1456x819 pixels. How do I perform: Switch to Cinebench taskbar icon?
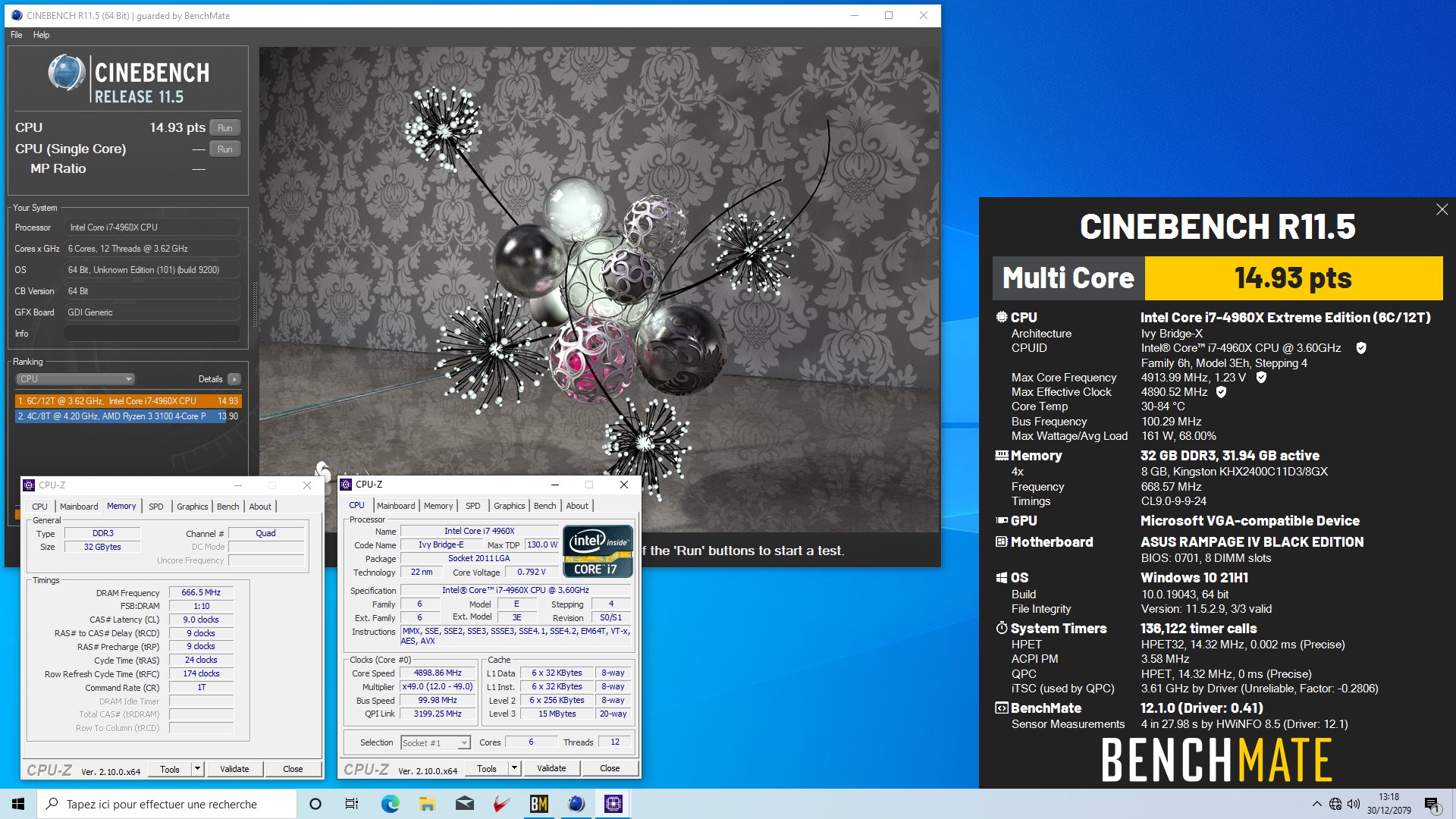[576, 804]
